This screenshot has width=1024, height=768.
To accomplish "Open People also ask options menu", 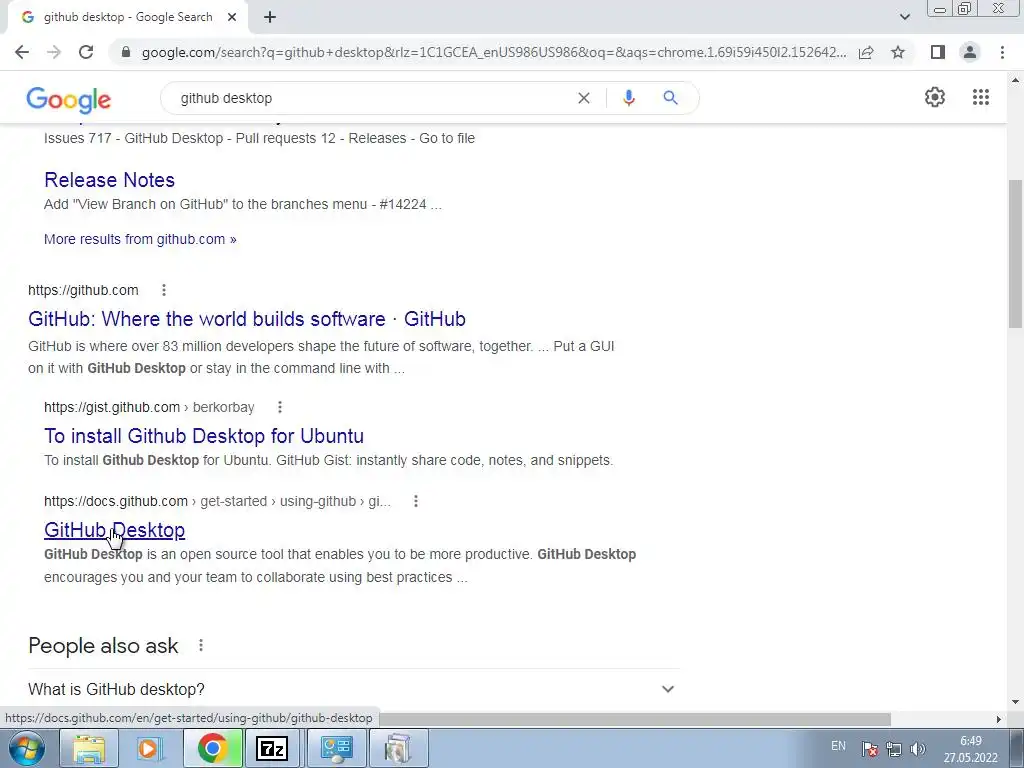I will coord(201,645).
